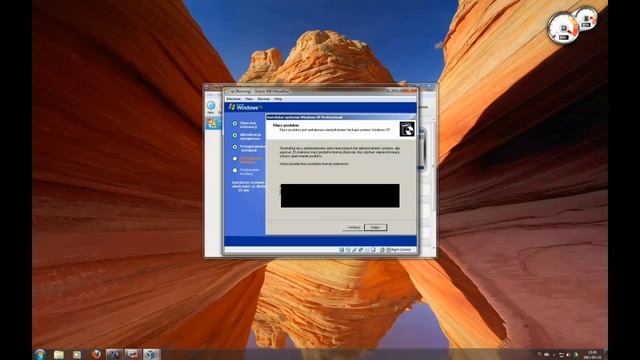This screenshot has width=640, height=360.
Task: Open the Devices menu in VirtualBox
Action: click(264, 99)
